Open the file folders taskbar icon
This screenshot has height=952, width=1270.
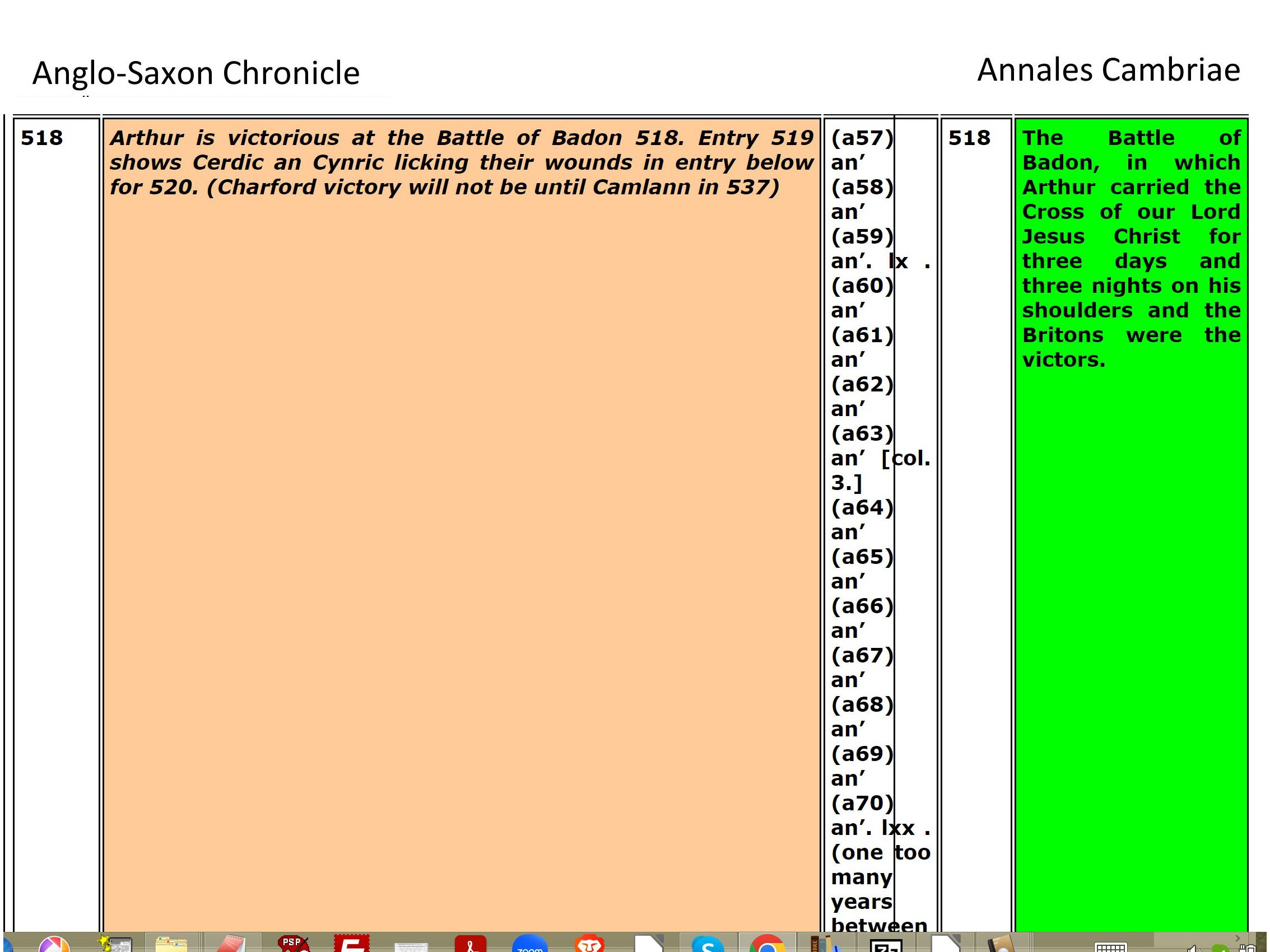tap(171, 945)
